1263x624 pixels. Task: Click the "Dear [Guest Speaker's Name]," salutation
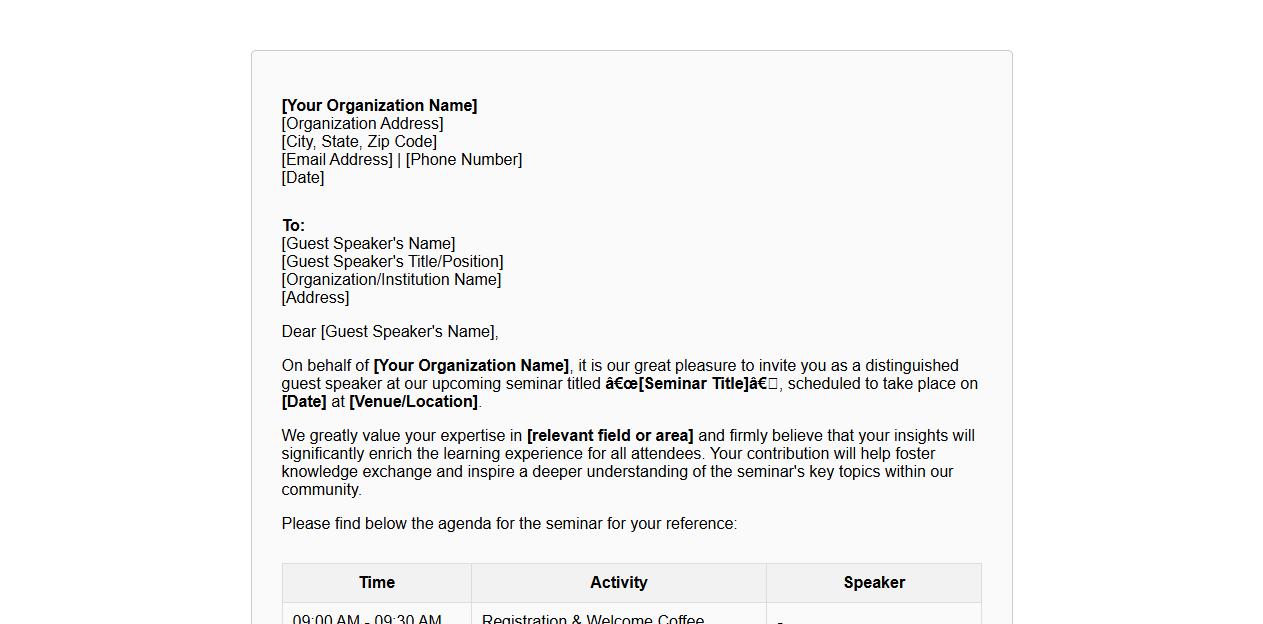pos(389,332)
